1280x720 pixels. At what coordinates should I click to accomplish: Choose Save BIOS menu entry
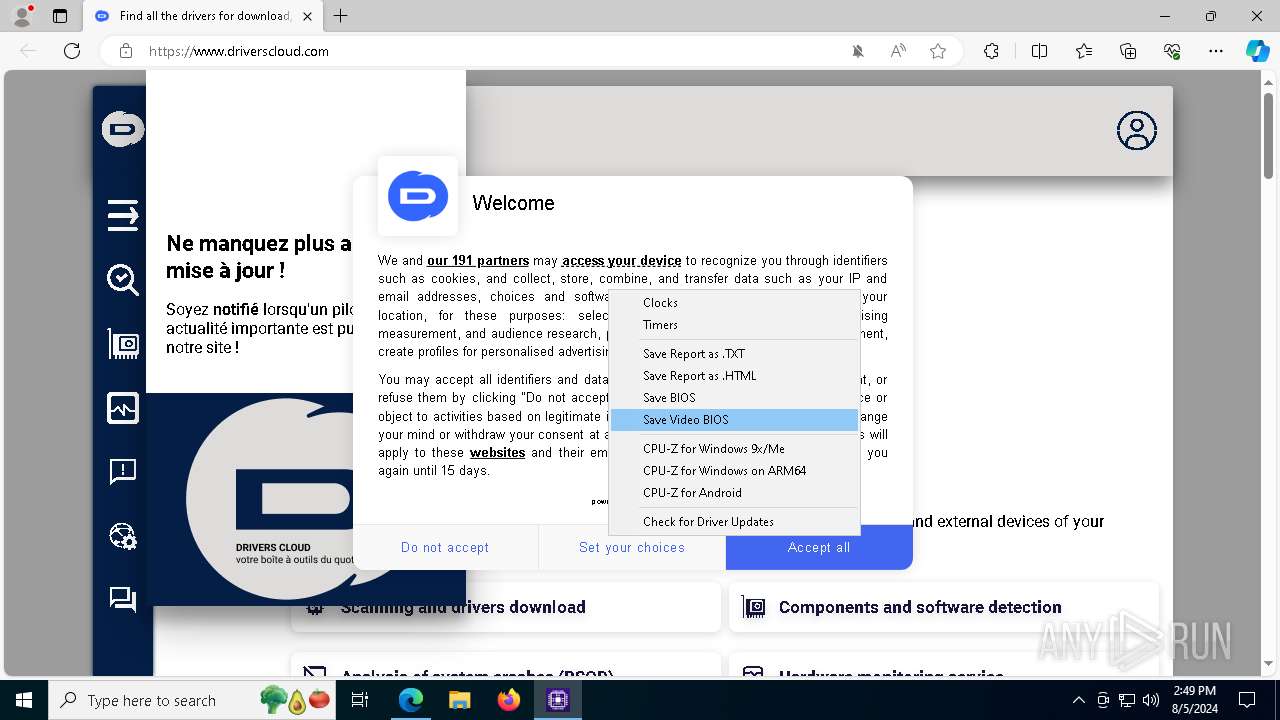734,398
